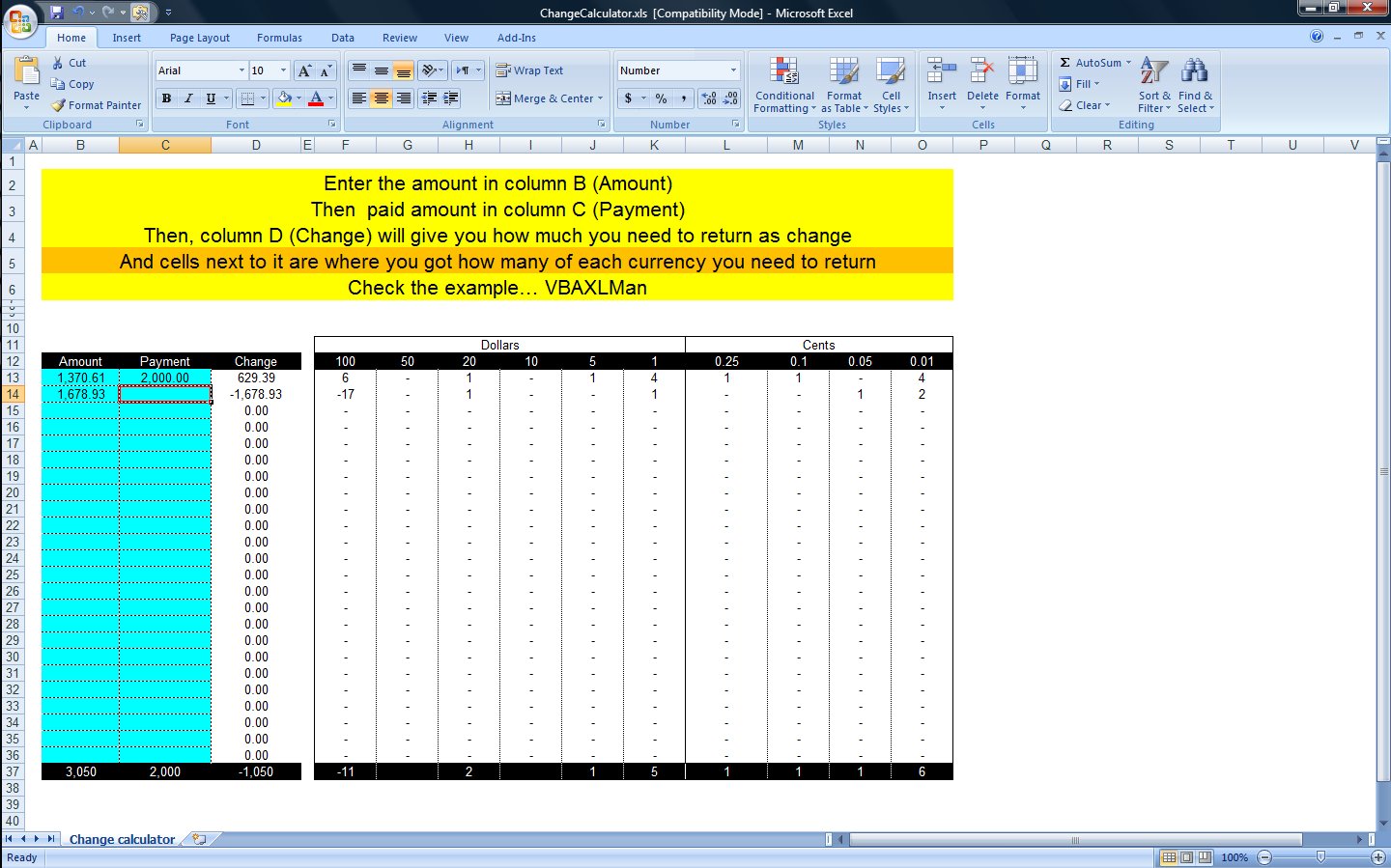Select the Change calculator sheet tab

(122, 839)
